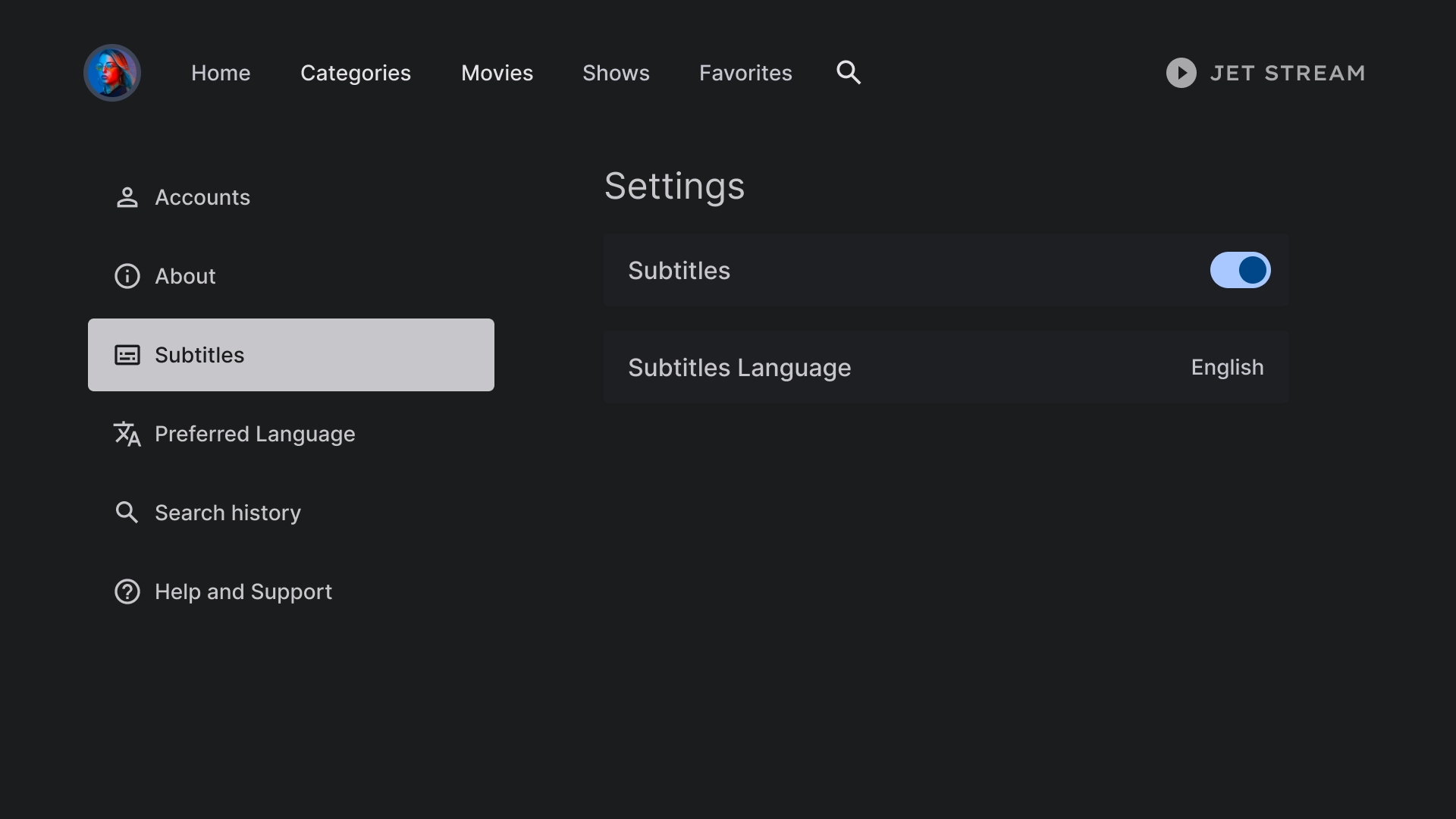This screenshot has width=1456, height=819.
Task: Click the top navigation search icon
Action: click(x=848, y=72)
